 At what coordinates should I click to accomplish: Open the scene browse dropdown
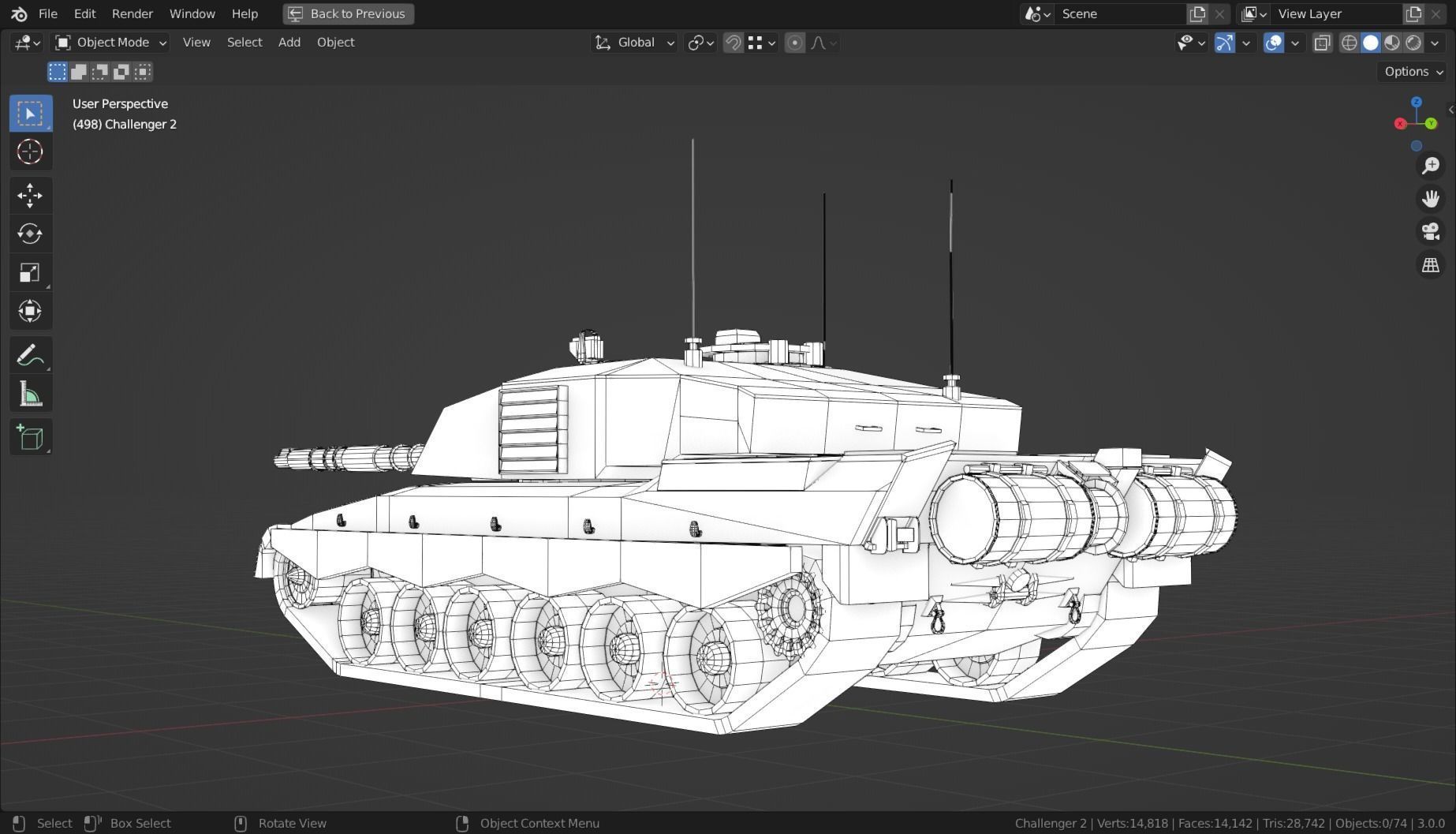pos(1037,13)
